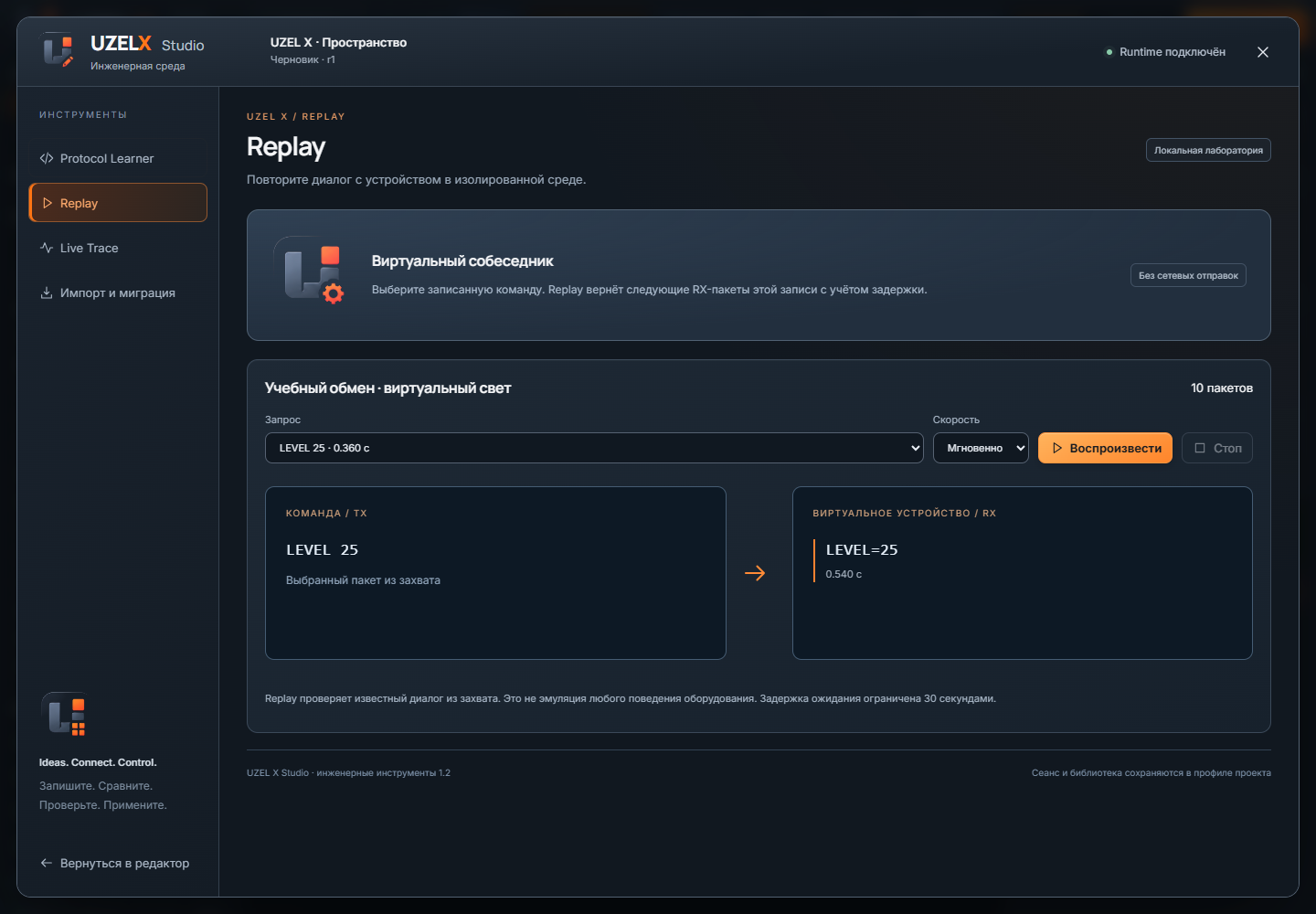Click the Инженерная среда subtitle
The height and width of the screenshot is (914, 1316).
pos(137,66)
